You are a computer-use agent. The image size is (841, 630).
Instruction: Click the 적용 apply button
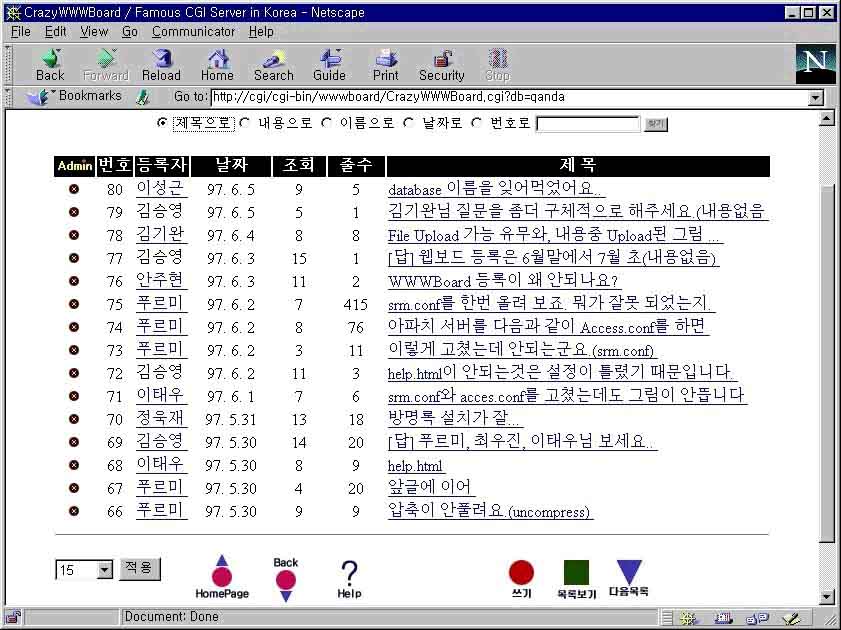point(139,568)
